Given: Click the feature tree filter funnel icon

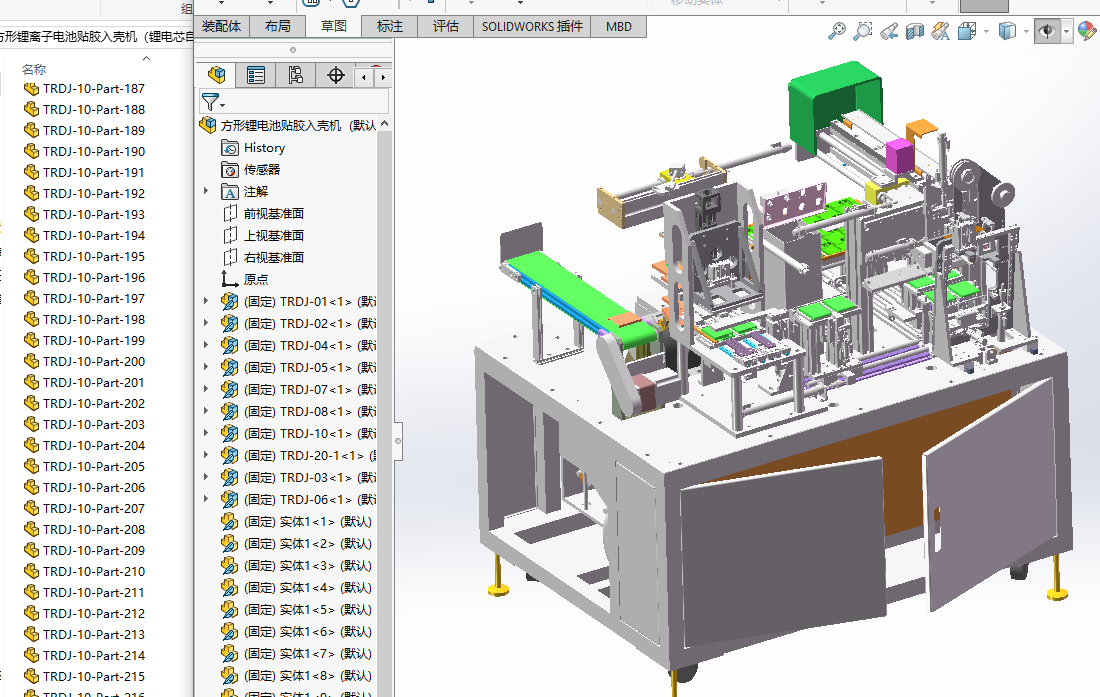Looking at the screenshot, I should pyautogui.click(x=210, y=101).
